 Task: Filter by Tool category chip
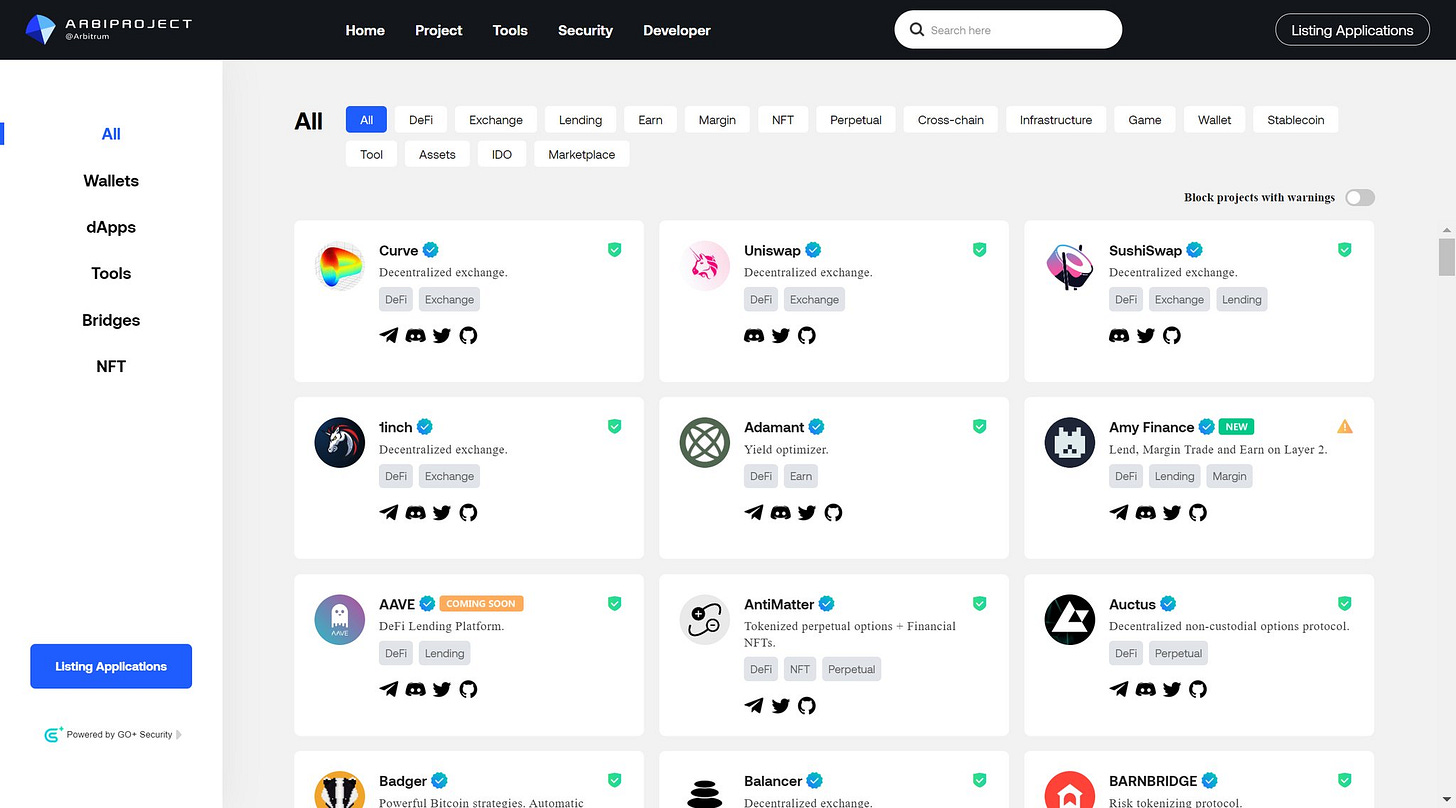[x=372, y=155]
